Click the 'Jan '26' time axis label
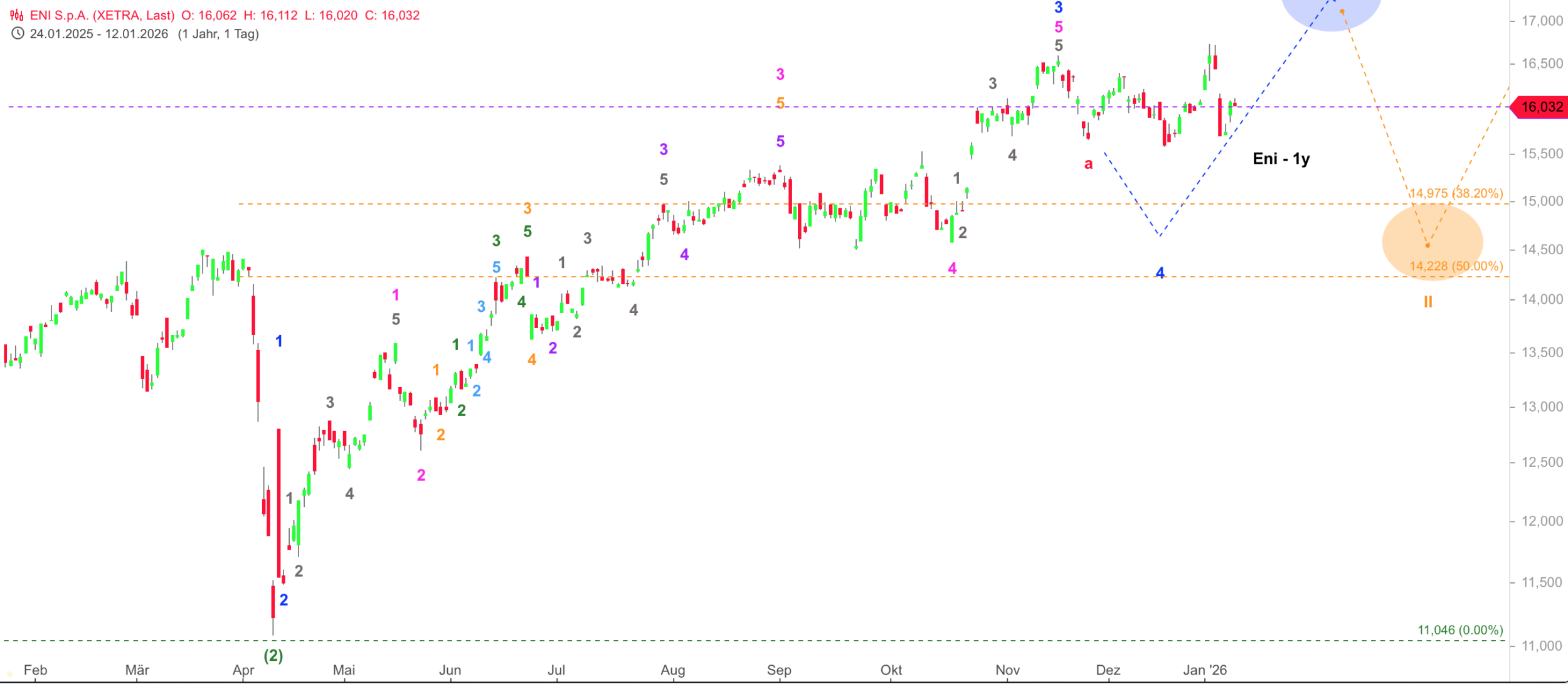1568x684 pixels. (x=1204, y=670)
